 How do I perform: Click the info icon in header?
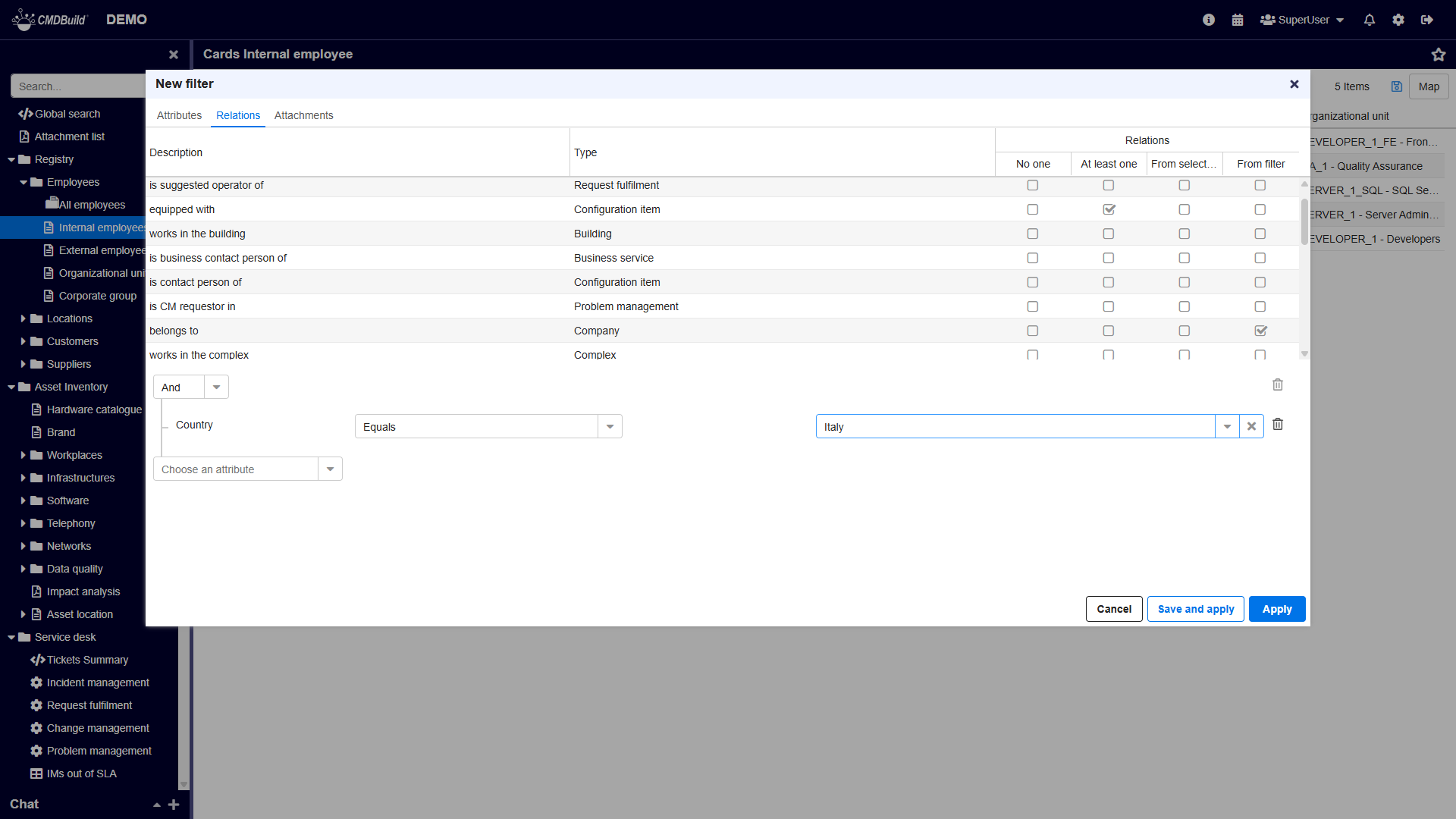1209,20
